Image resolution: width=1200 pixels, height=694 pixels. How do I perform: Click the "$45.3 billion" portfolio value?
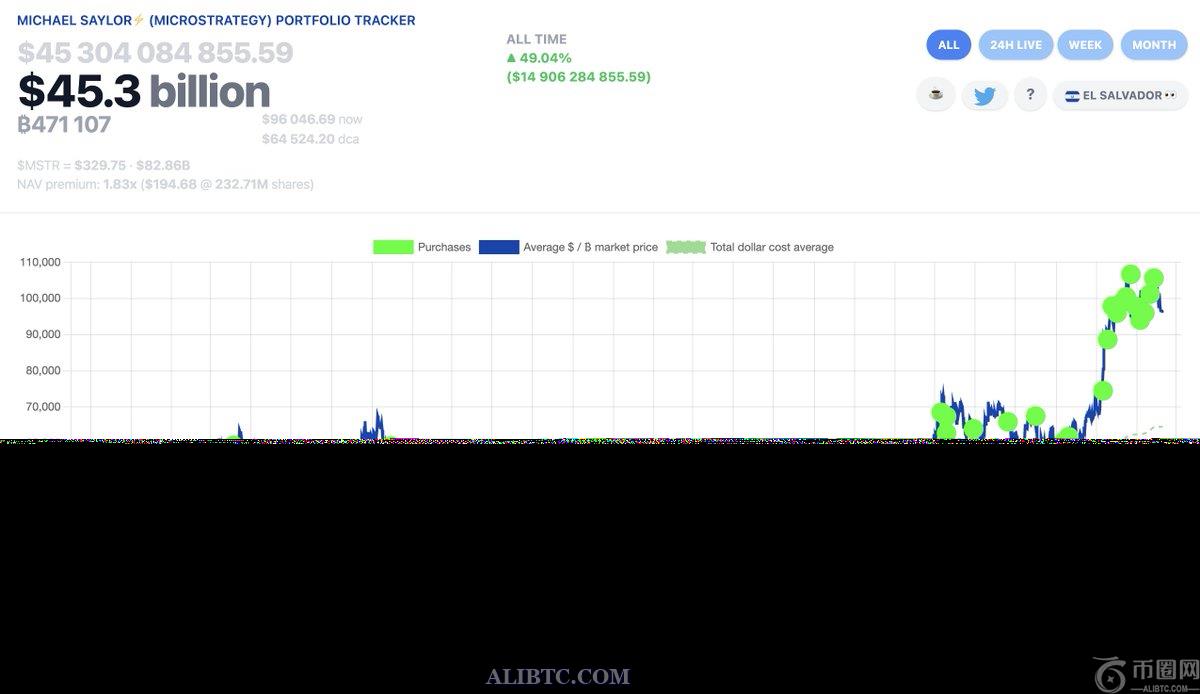(x=144, y=91)
